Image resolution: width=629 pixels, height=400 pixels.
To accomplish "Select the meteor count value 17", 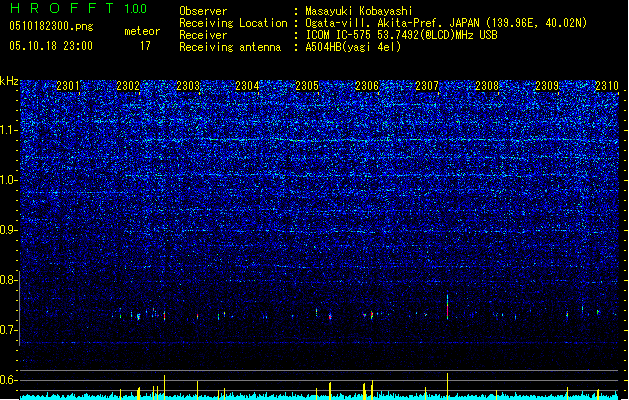I will [145, 46].
